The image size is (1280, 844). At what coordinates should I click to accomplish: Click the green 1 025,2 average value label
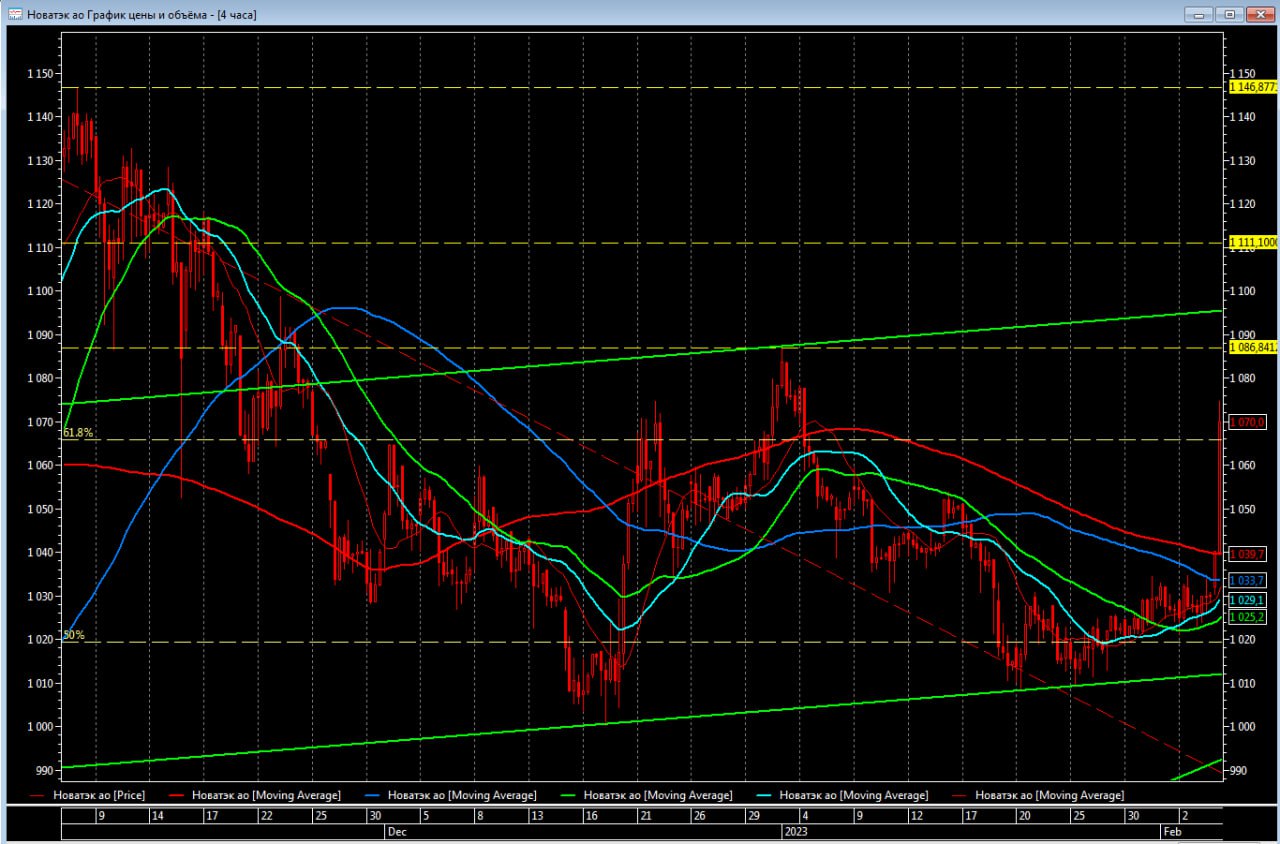tap(1247, 617)
